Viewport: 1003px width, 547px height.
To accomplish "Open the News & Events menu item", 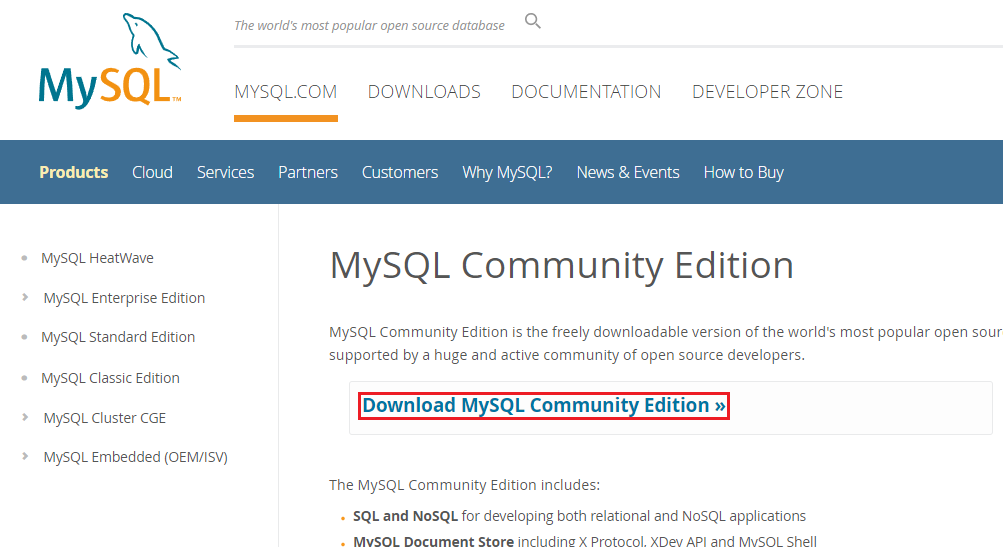I will (628, 172).
